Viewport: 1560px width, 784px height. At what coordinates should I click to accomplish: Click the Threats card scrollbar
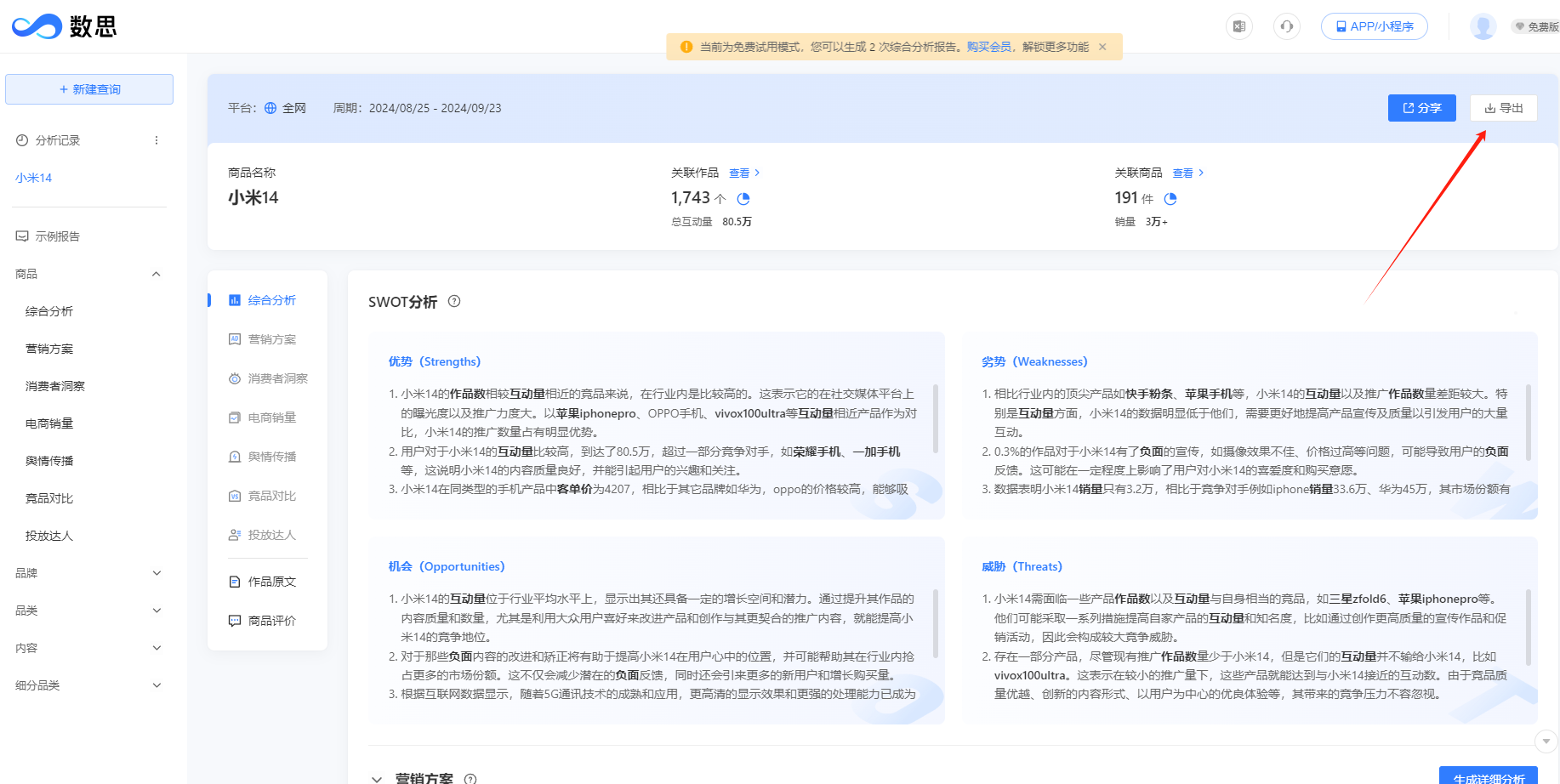1529,628
